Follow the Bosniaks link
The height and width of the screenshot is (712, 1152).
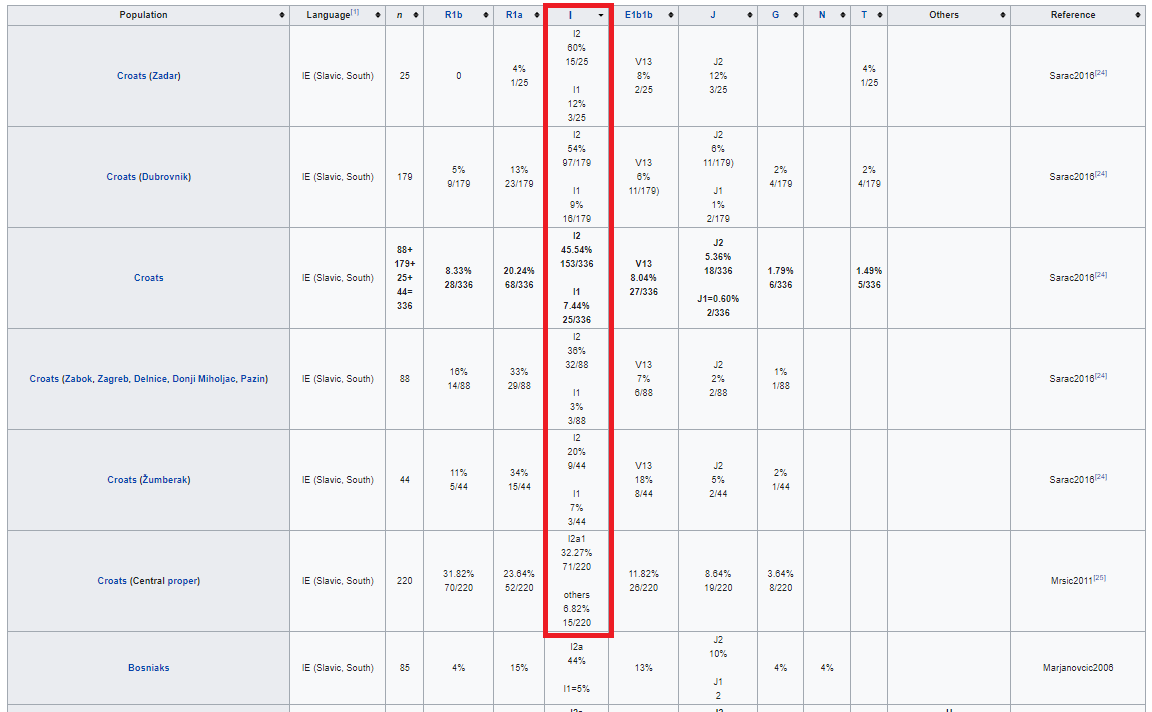148,668
